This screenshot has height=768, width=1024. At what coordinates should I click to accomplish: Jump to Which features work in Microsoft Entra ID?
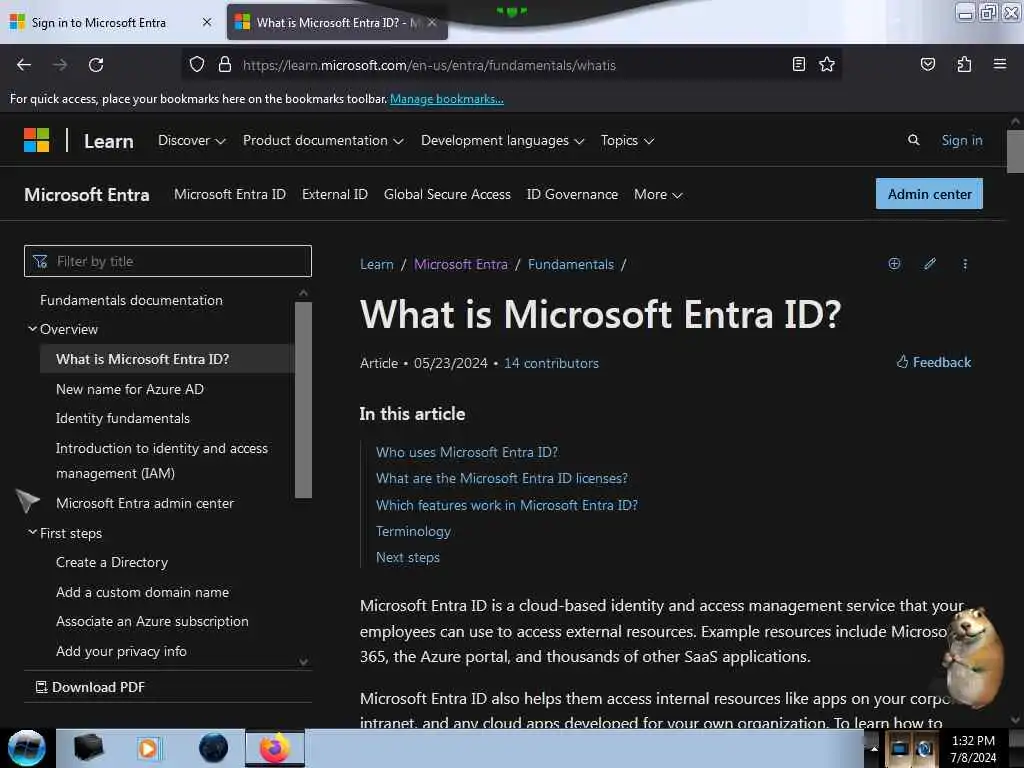(x=507, y=505)
